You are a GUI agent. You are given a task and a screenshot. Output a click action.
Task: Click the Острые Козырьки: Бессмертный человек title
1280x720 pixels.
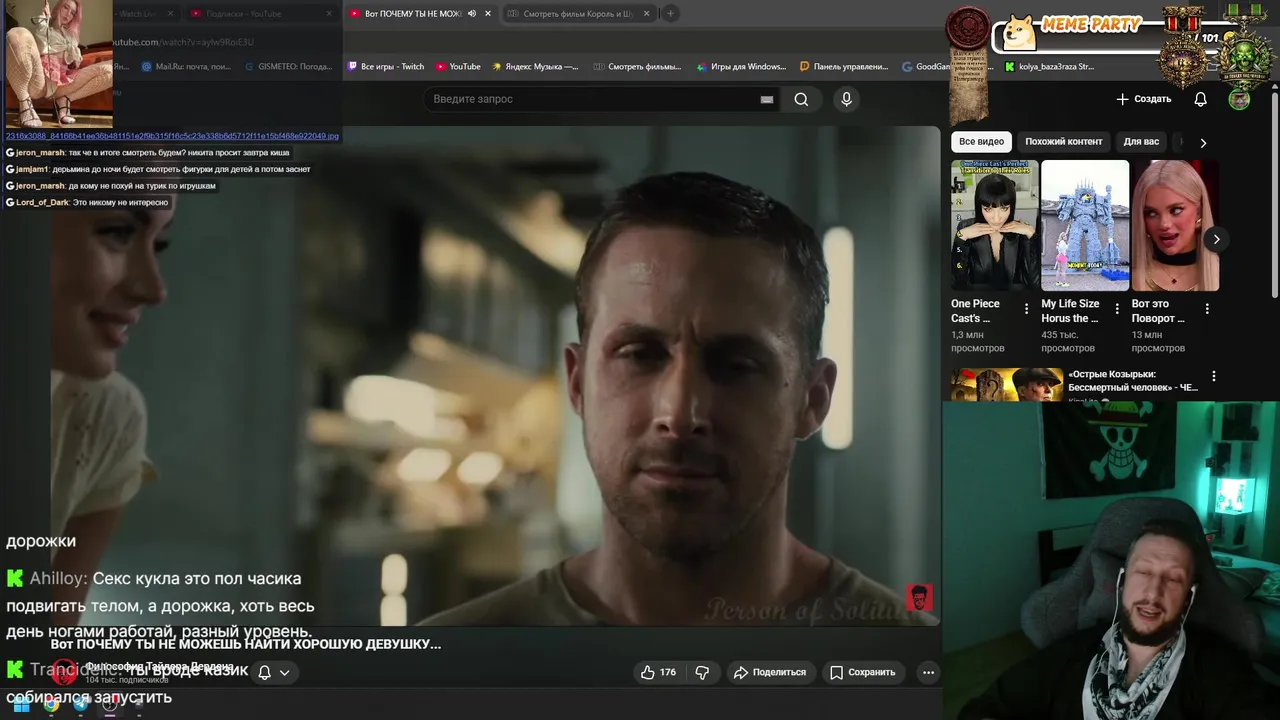[1133, 381]
